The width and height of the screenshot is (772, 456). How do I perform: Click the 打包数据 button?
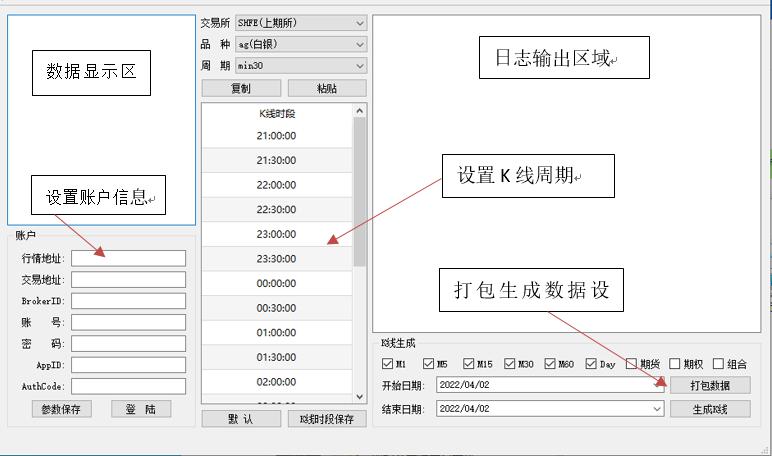709,385
